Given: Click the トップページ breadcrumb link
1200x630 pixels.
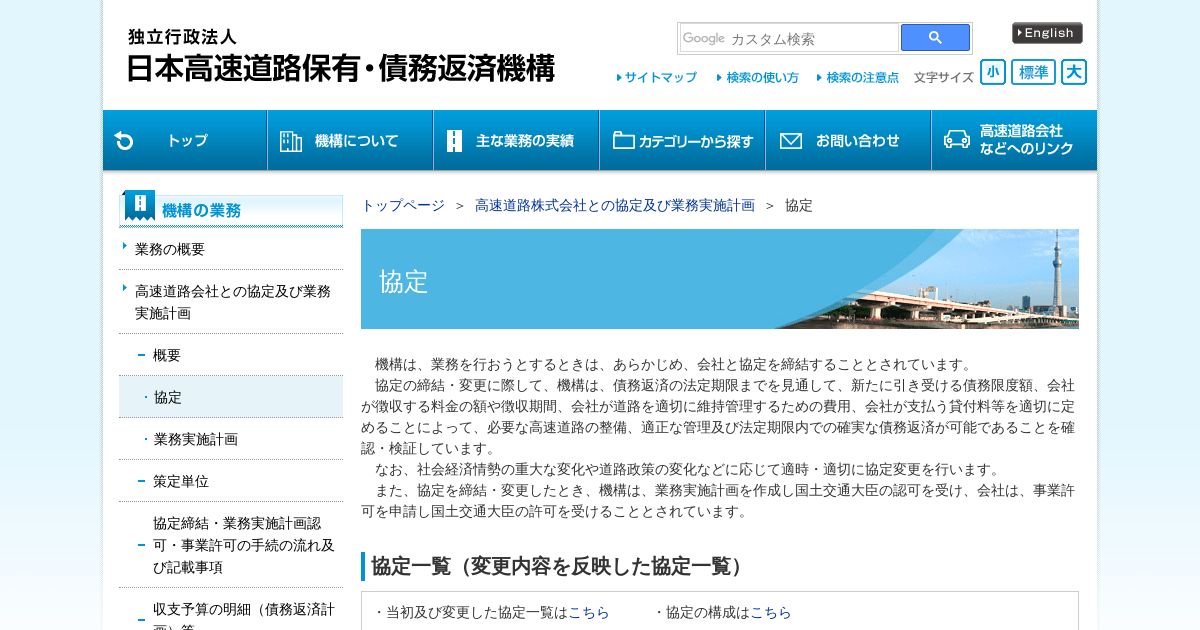Looking at the screenshot, I should coord(403,205).
